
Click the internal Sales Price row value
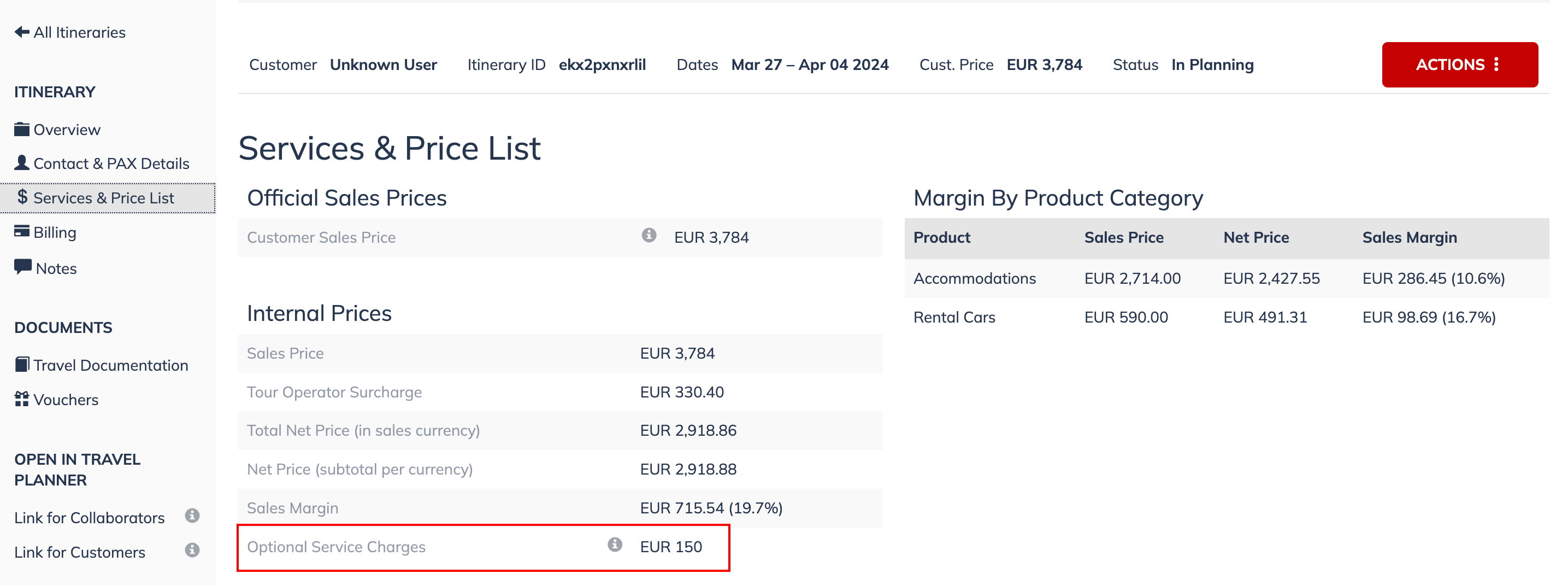(x=677, y=353)
